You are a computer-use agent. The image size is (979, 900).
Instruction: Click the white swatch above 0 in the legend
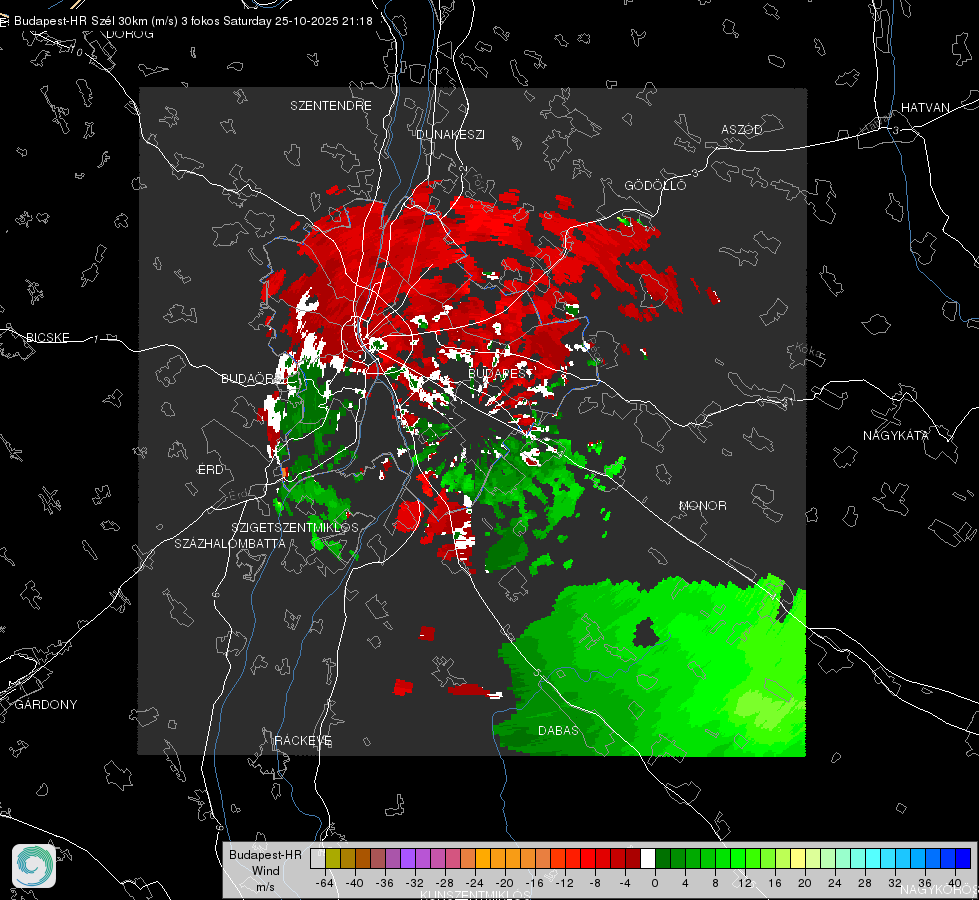point(648,859)
